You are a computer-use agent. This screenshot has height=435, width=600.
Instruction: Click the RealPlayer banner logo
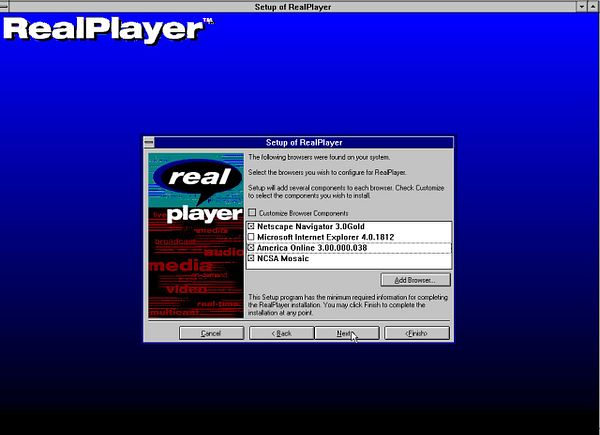click(108, 31)
